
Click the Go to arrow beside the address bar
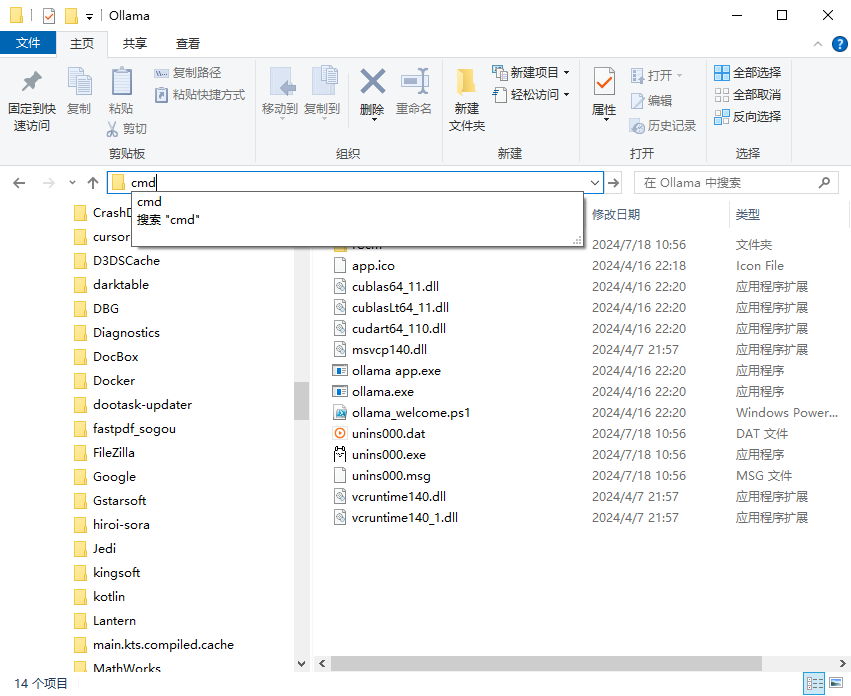coord(613,183)
